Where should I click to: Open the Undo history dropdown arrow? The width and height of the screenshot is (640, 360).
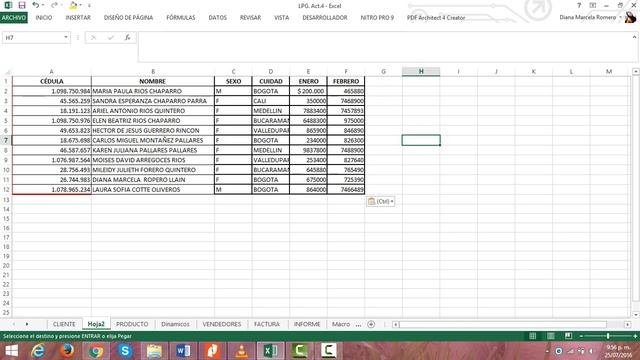(43, 5)
